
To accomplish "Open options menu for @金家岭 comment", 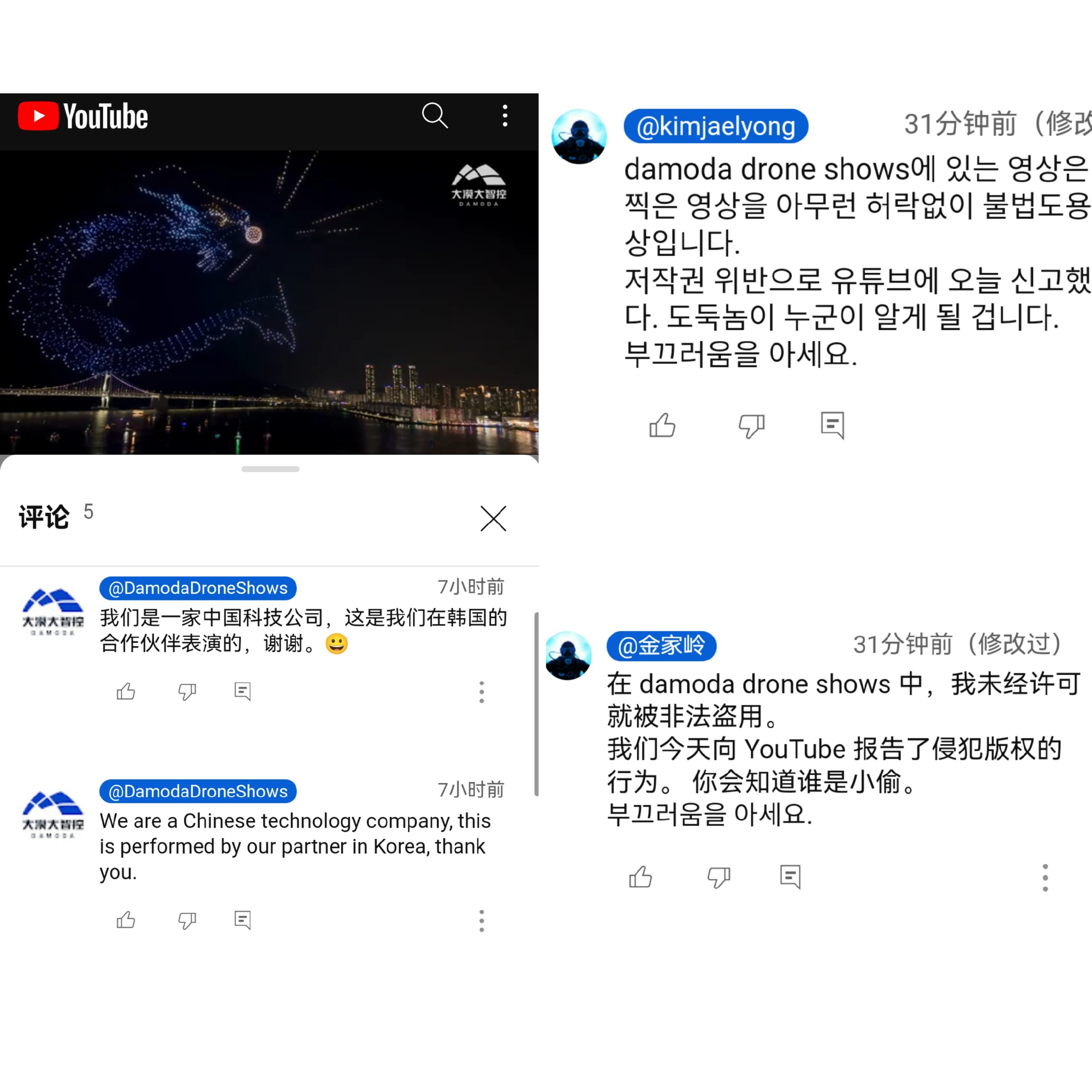I will (1045, 878).
